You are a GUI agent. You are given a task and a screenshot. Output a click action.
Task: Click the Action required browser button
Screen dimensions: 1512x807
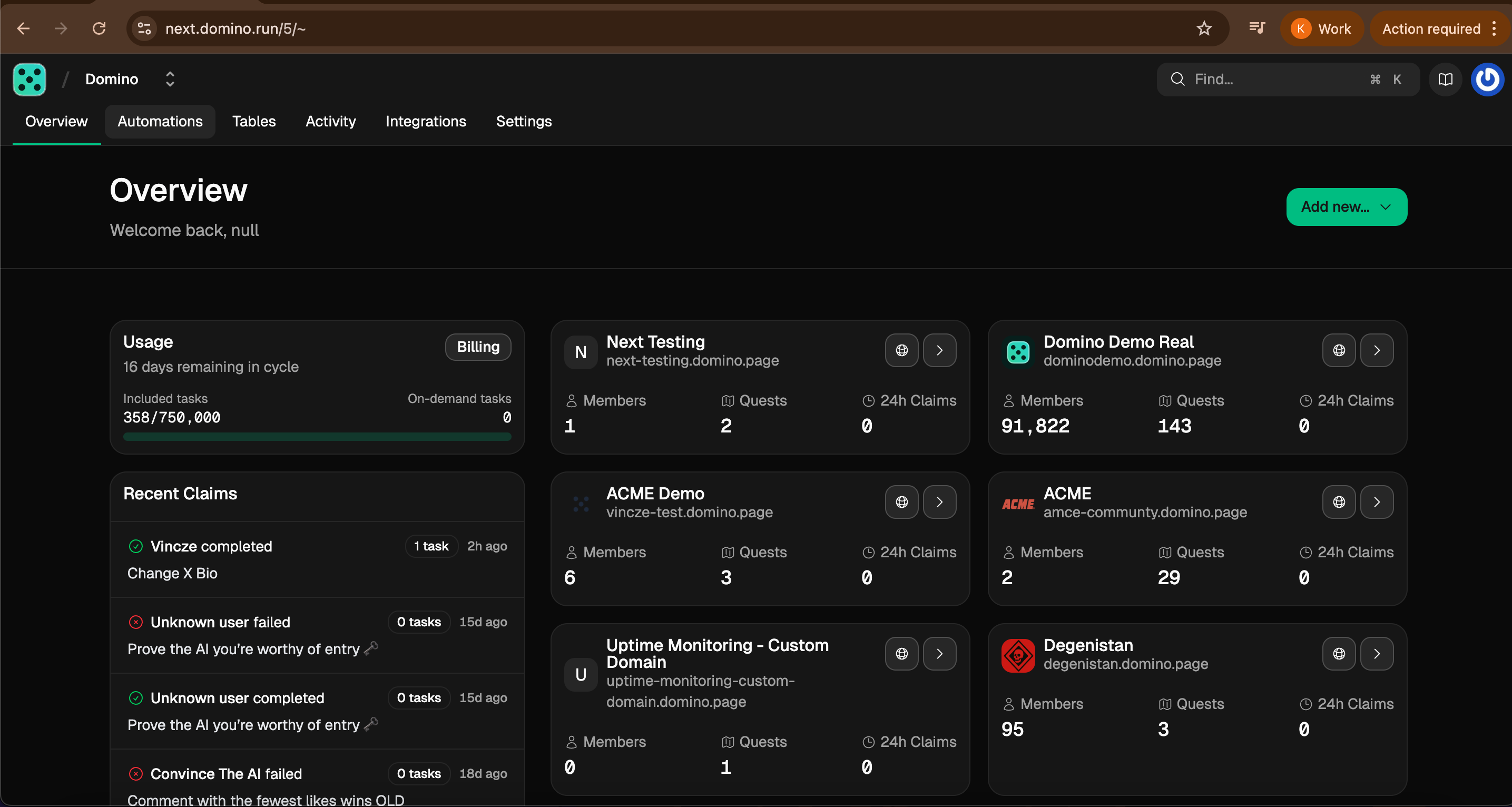(1431, 28)
